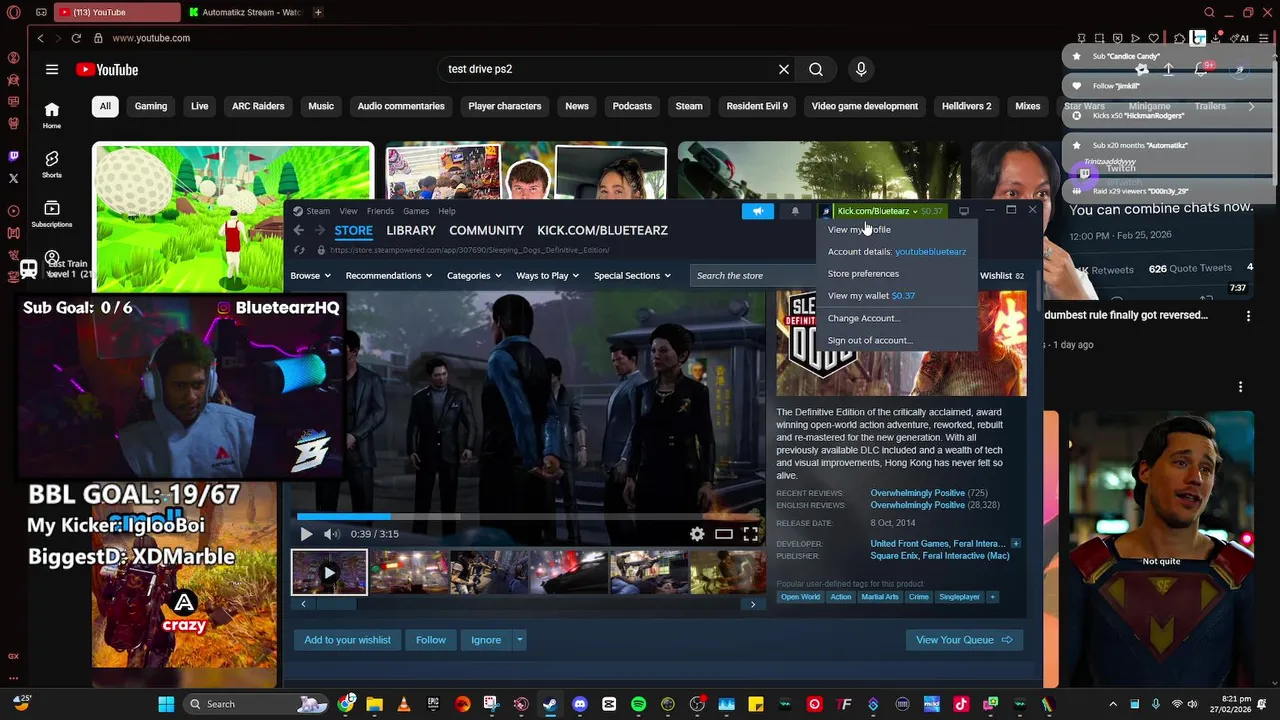
Task: Clear the YouTube search text with X
Action: [784, 69]
